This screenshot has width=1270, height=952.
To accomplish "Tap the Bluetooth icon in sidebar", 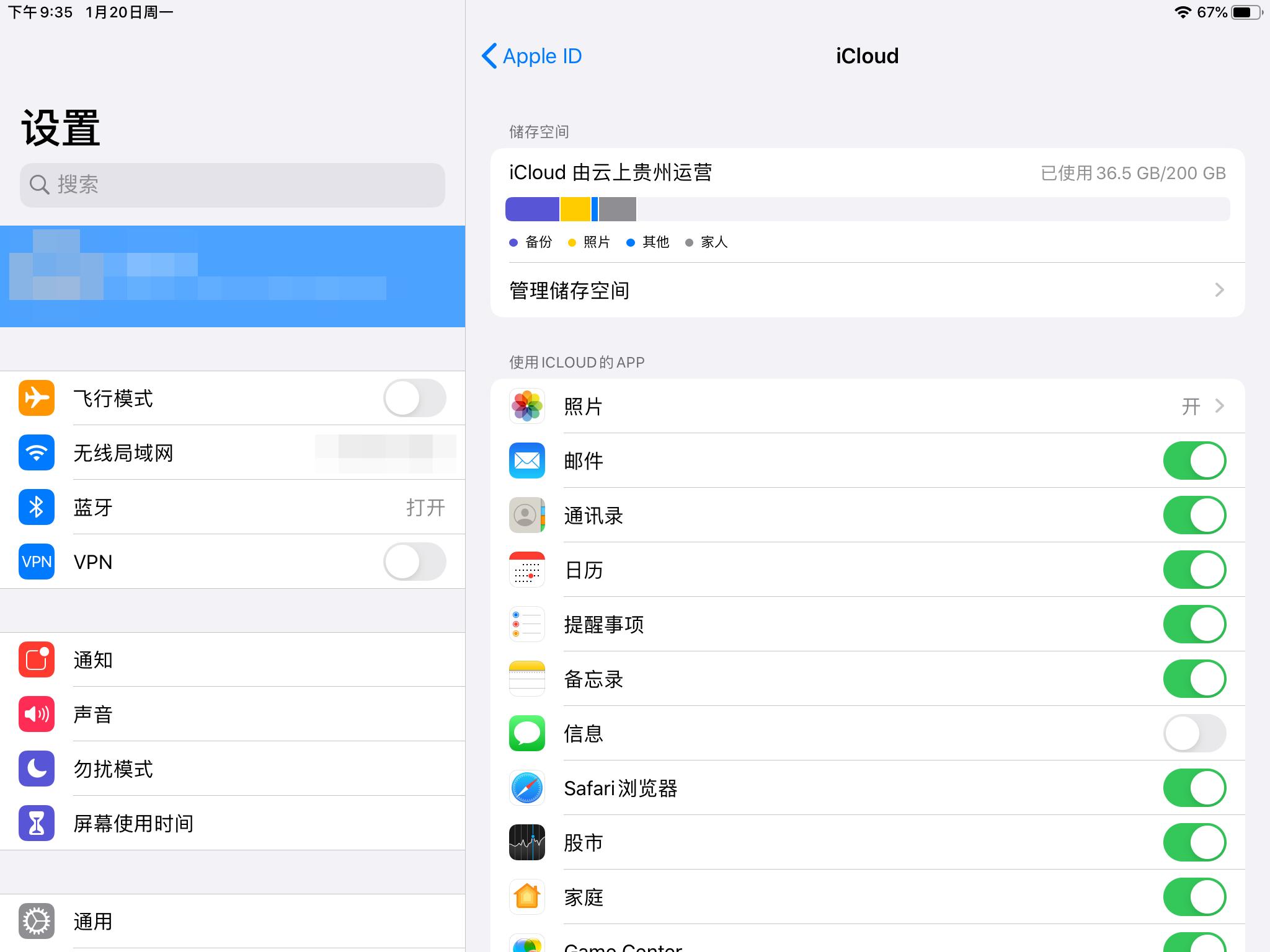I will coord(37,507).
